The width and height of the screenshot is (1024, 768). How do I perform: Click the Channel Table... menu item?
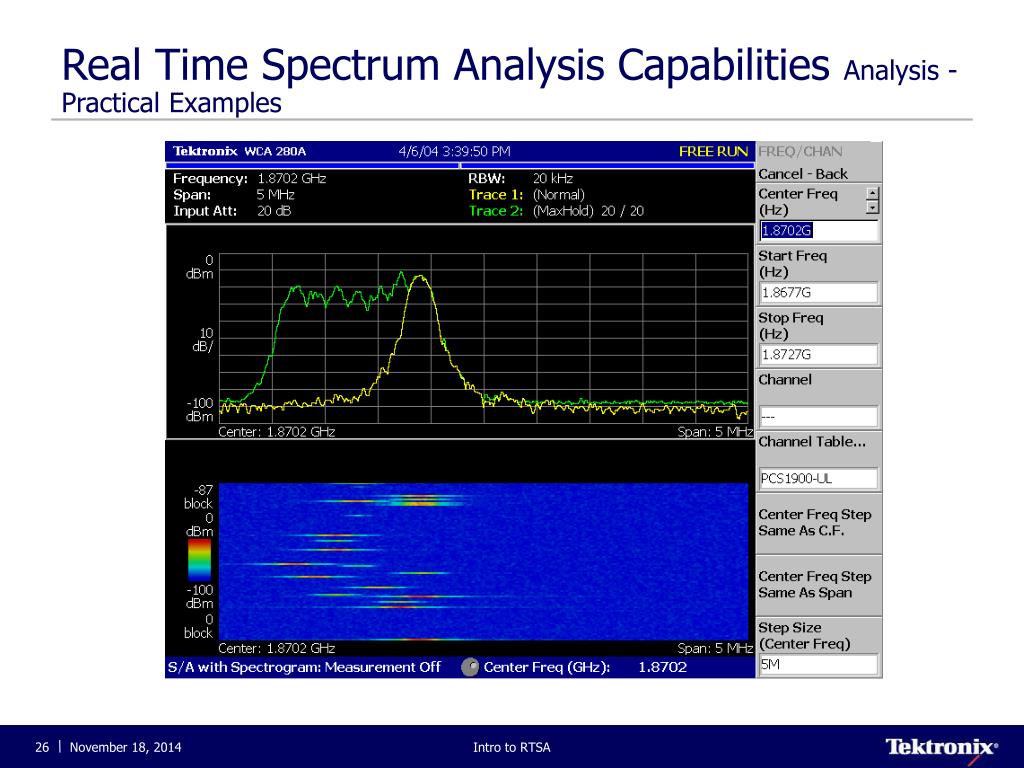pos(812,441)
